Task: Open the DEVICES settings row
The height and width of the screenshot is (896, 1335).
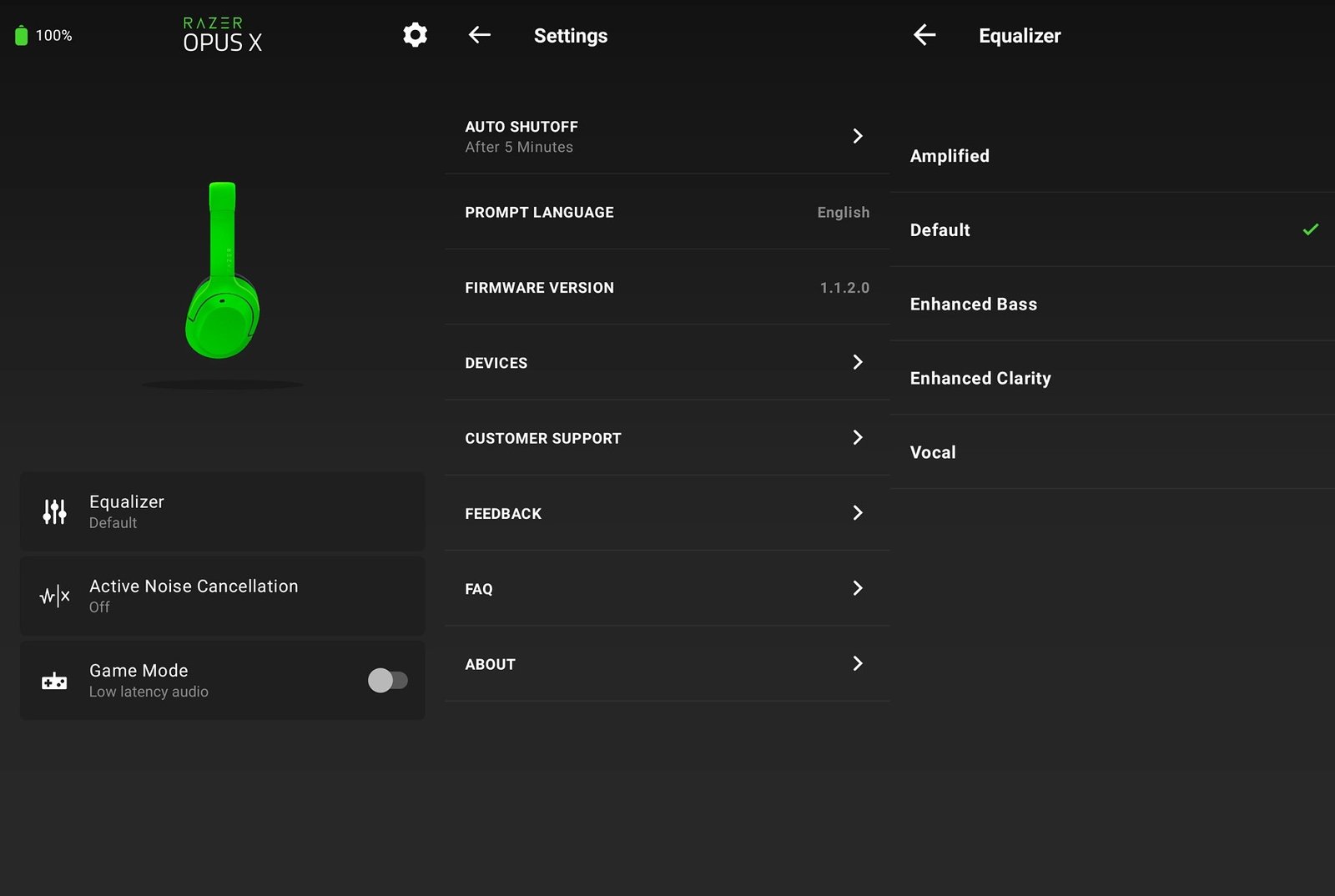Action: click(667, 362)
